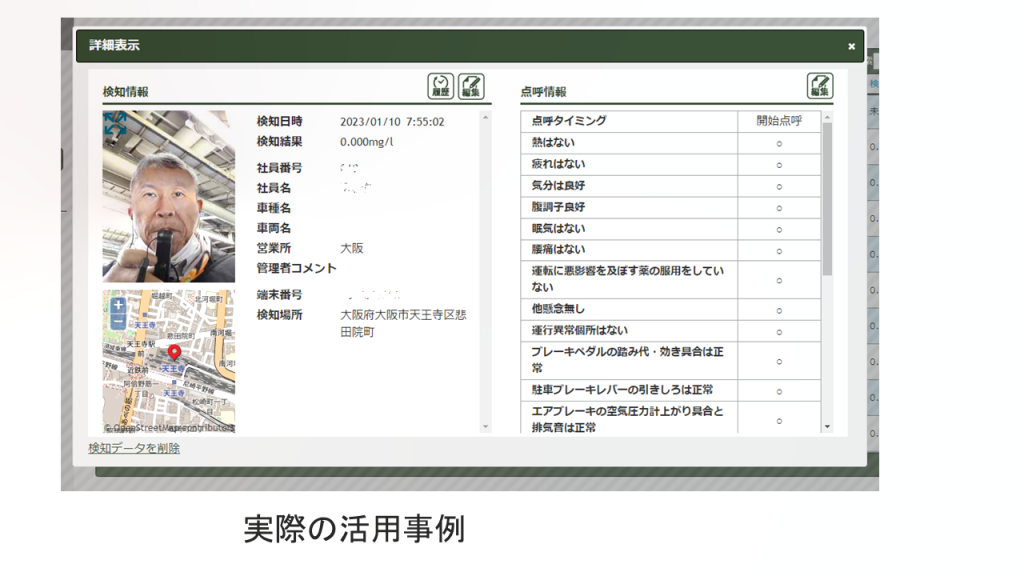Click the red location pin on map
1024x576 pixels.
[x=174, y=352]
